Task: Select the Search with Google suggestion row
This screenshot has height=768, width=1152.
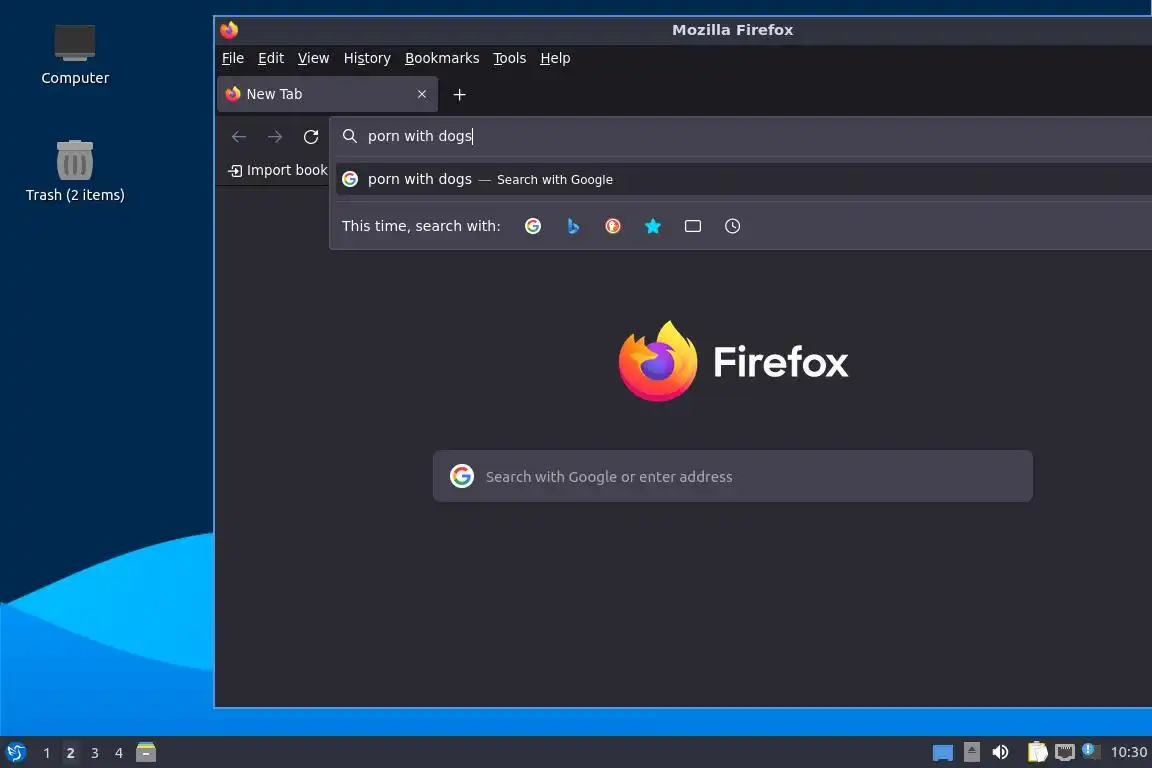Action: click(x=744, y=179)
